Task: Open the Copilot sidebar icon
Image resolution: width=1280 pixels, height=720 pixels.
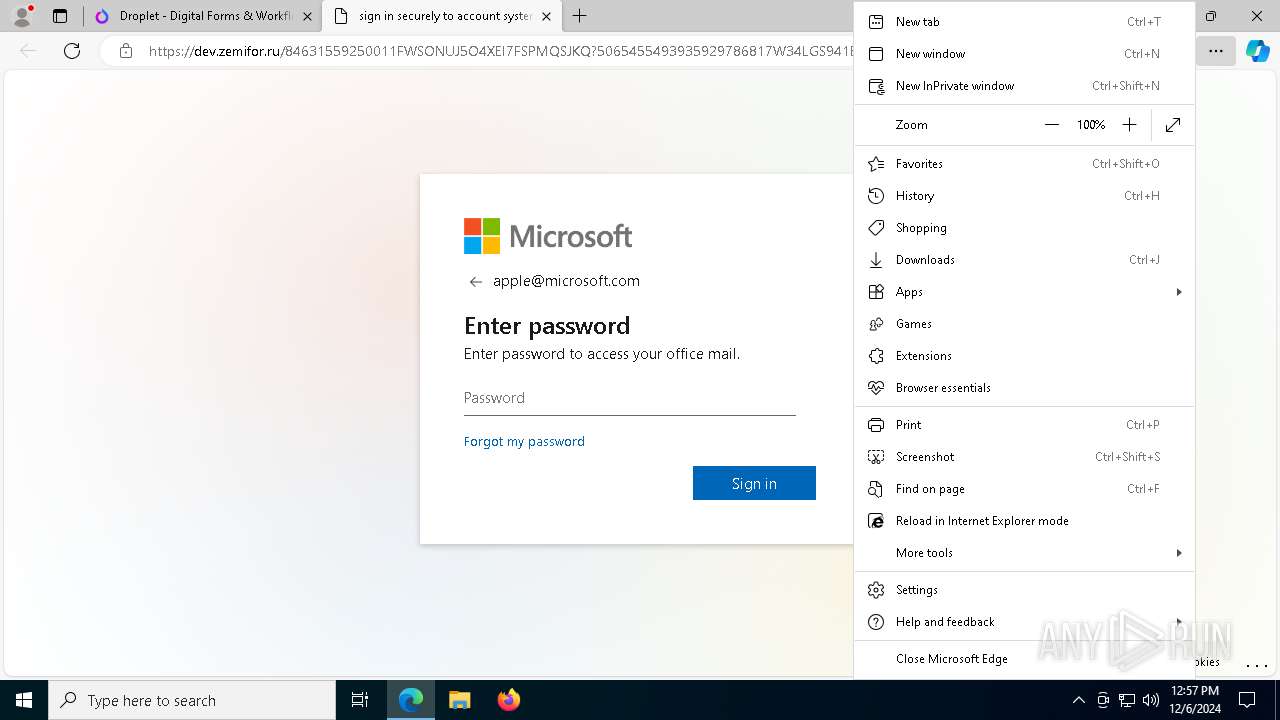Action: coord(1257,51)
